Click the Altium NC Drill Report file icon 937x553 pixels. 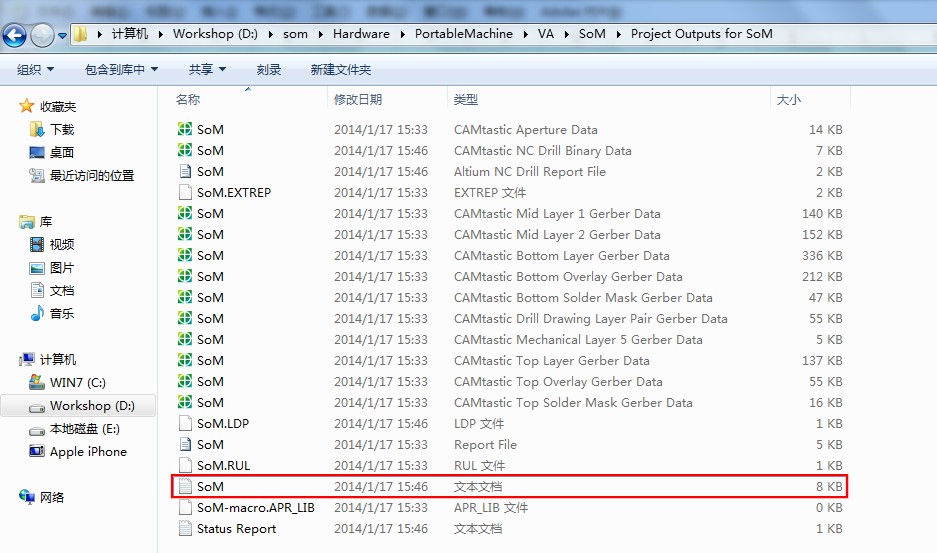tap(185, 171)
